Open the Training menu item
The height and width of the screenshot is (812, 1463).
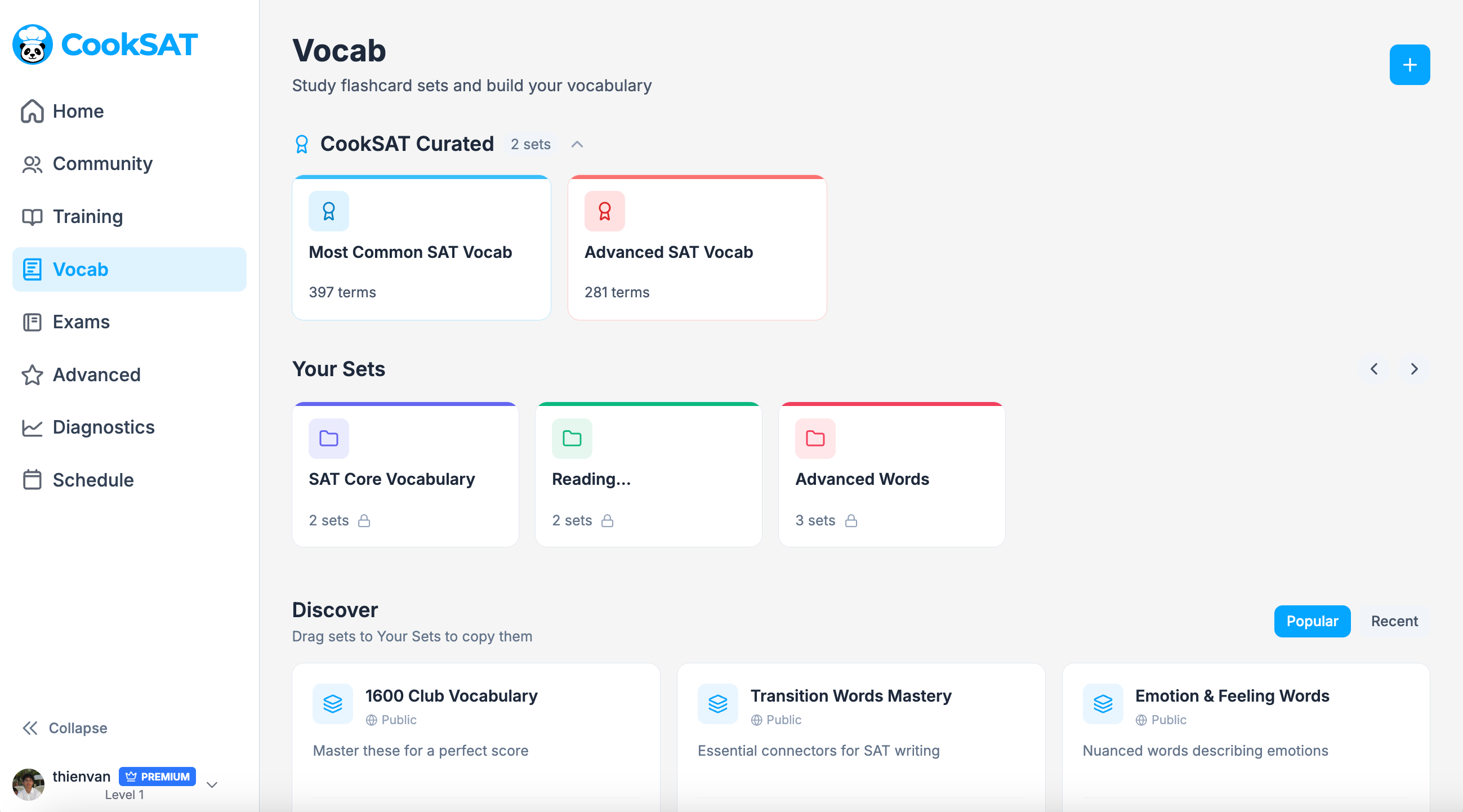[x=87, y=216]
